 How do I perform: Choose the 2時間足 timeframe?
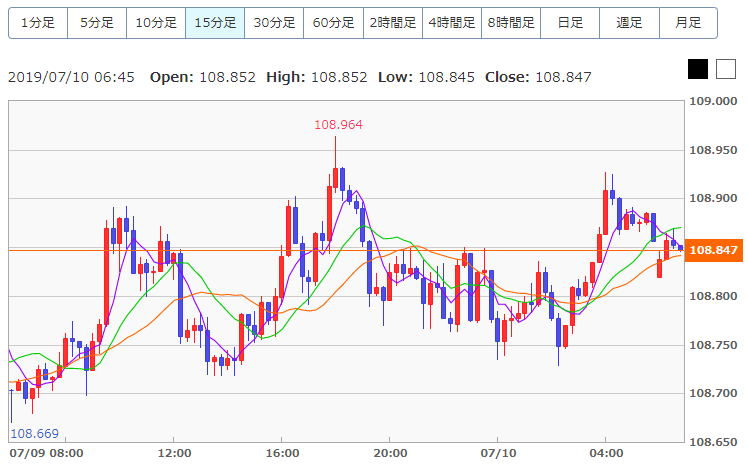(393, 23)
